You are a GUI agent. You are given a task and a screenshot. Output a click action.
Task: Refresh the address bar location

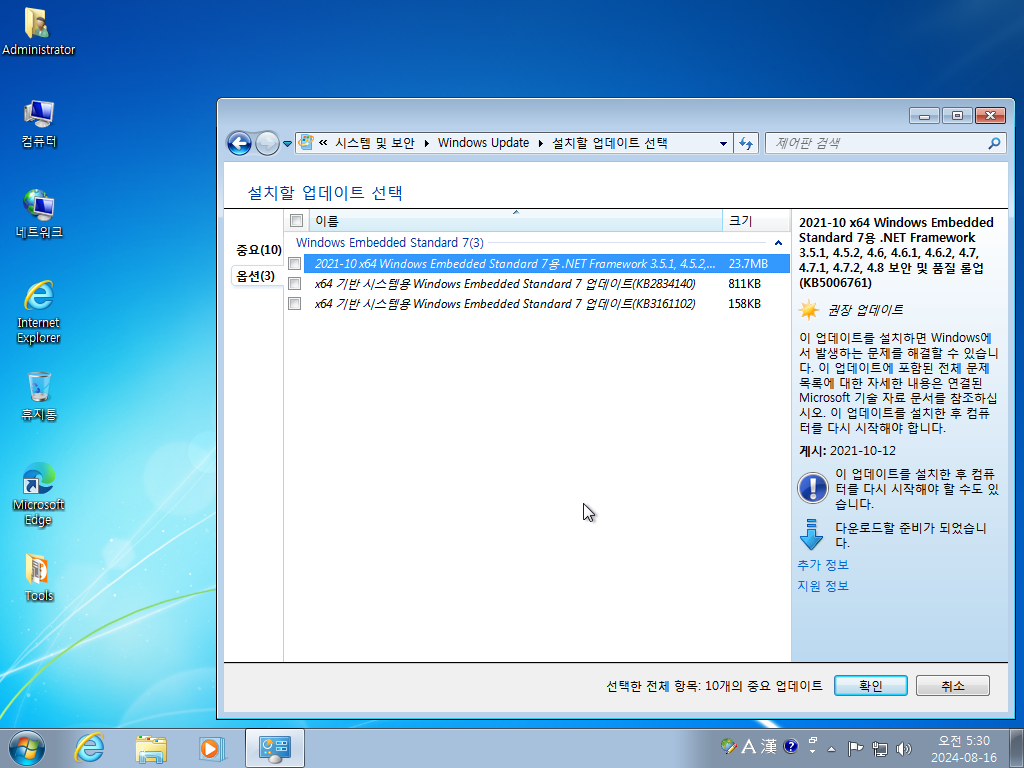click(746, 143)
